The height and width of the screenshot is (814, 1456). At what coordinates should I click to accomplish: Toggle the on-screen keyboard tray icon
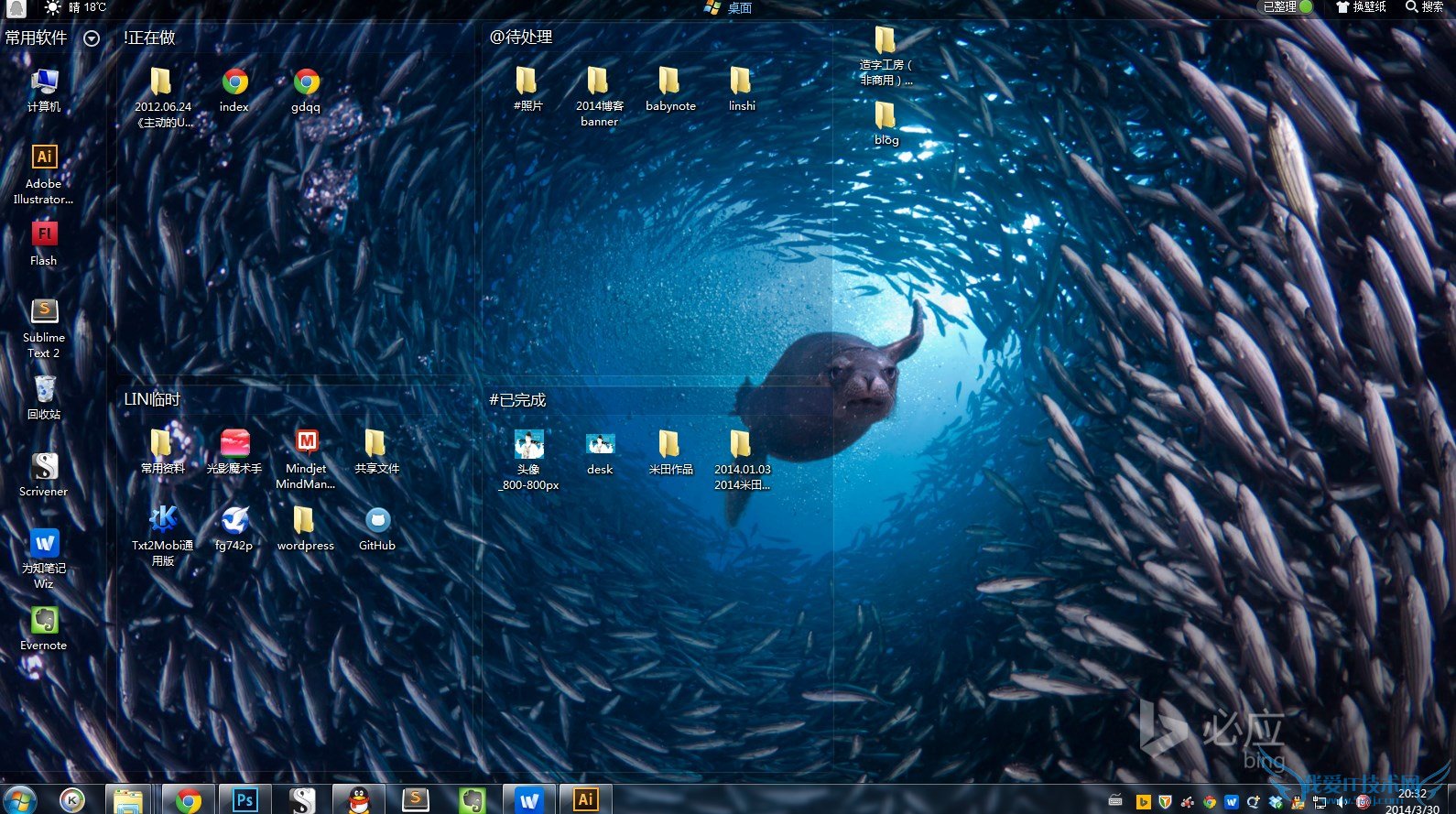pyautogui.click(x=1114, y=801)
